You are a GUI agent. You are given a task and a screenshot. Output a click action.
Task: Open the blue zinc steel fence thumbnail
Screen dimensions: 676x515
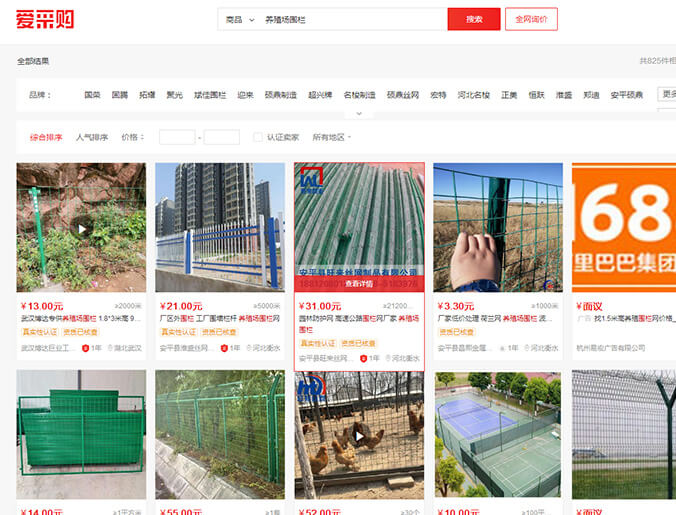tap(220, 227)
